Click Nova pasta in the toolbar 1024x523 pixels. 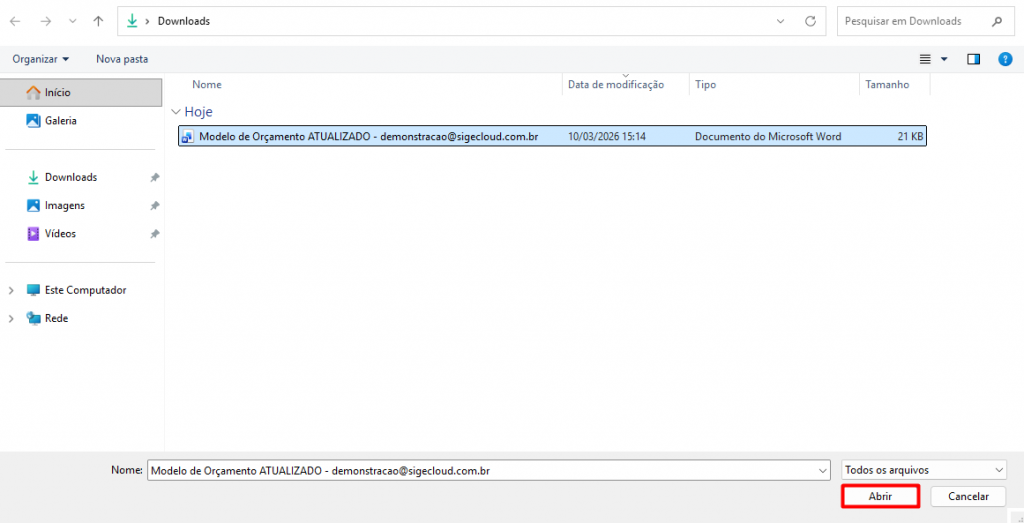tap(122, 59)
